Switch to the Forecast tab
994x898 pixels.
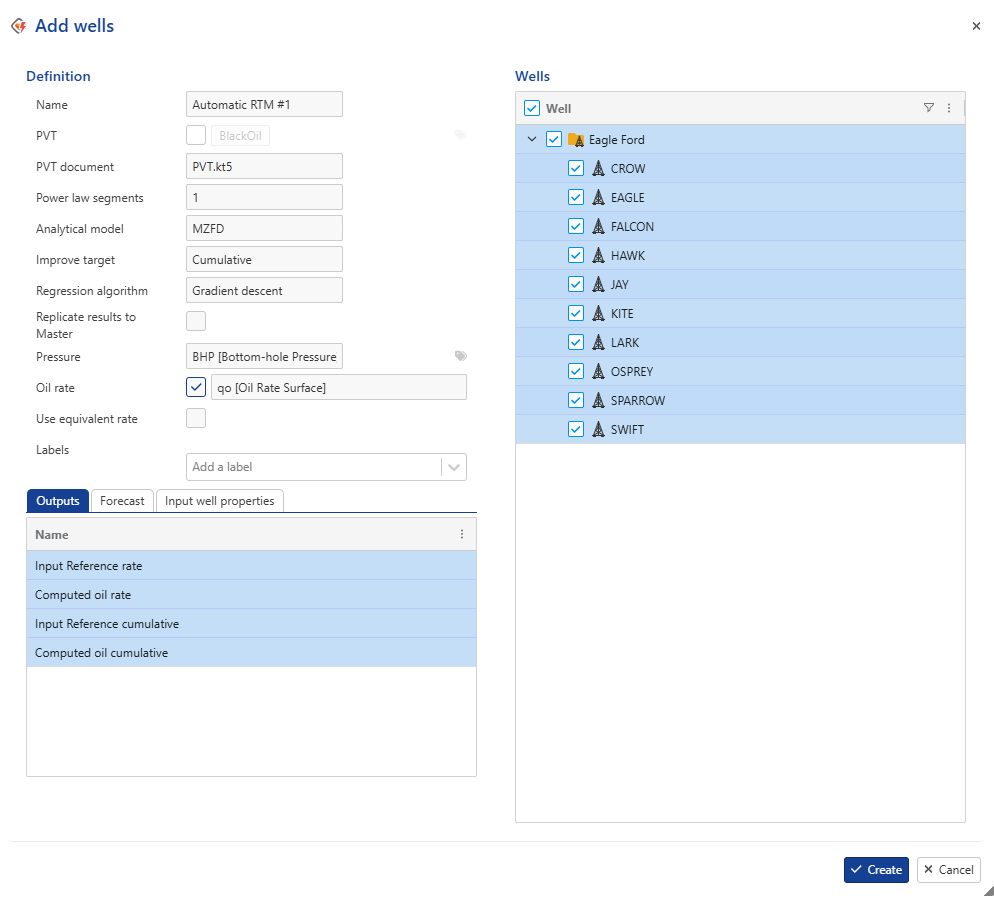(123, 501)
